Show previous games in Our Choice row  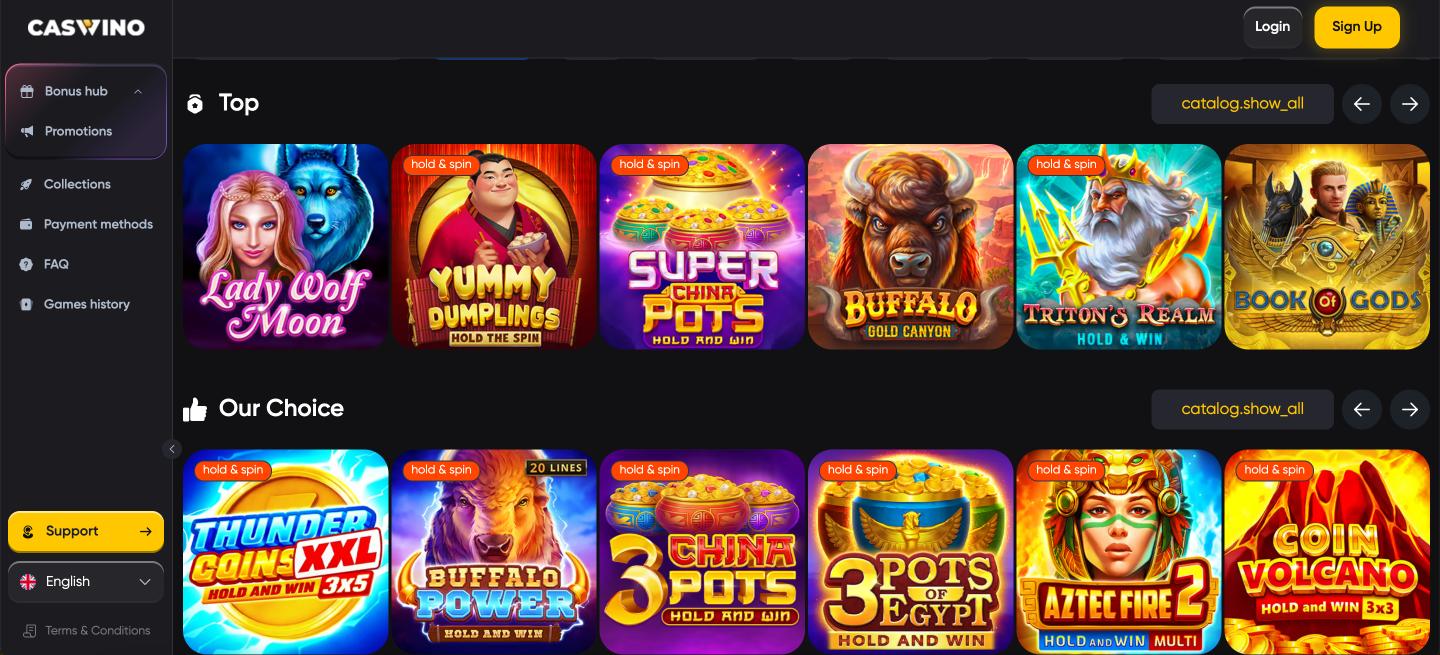pyautogui.click(x=1362, y=409)
